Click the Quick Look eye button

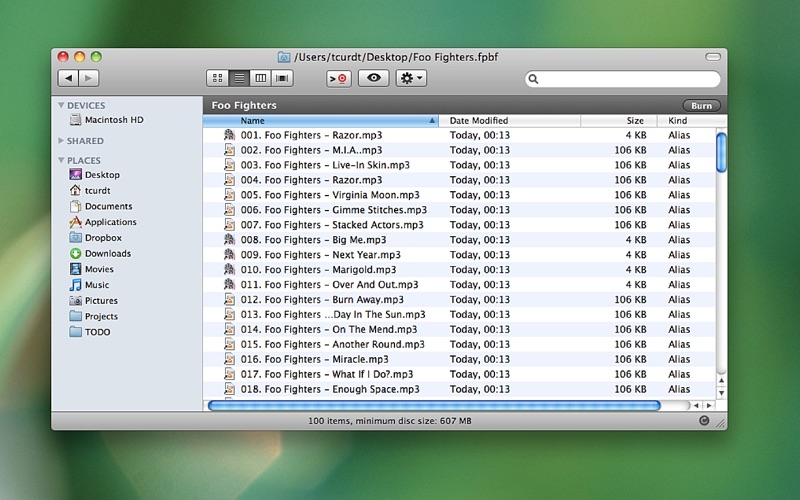(x=373, y=78)
